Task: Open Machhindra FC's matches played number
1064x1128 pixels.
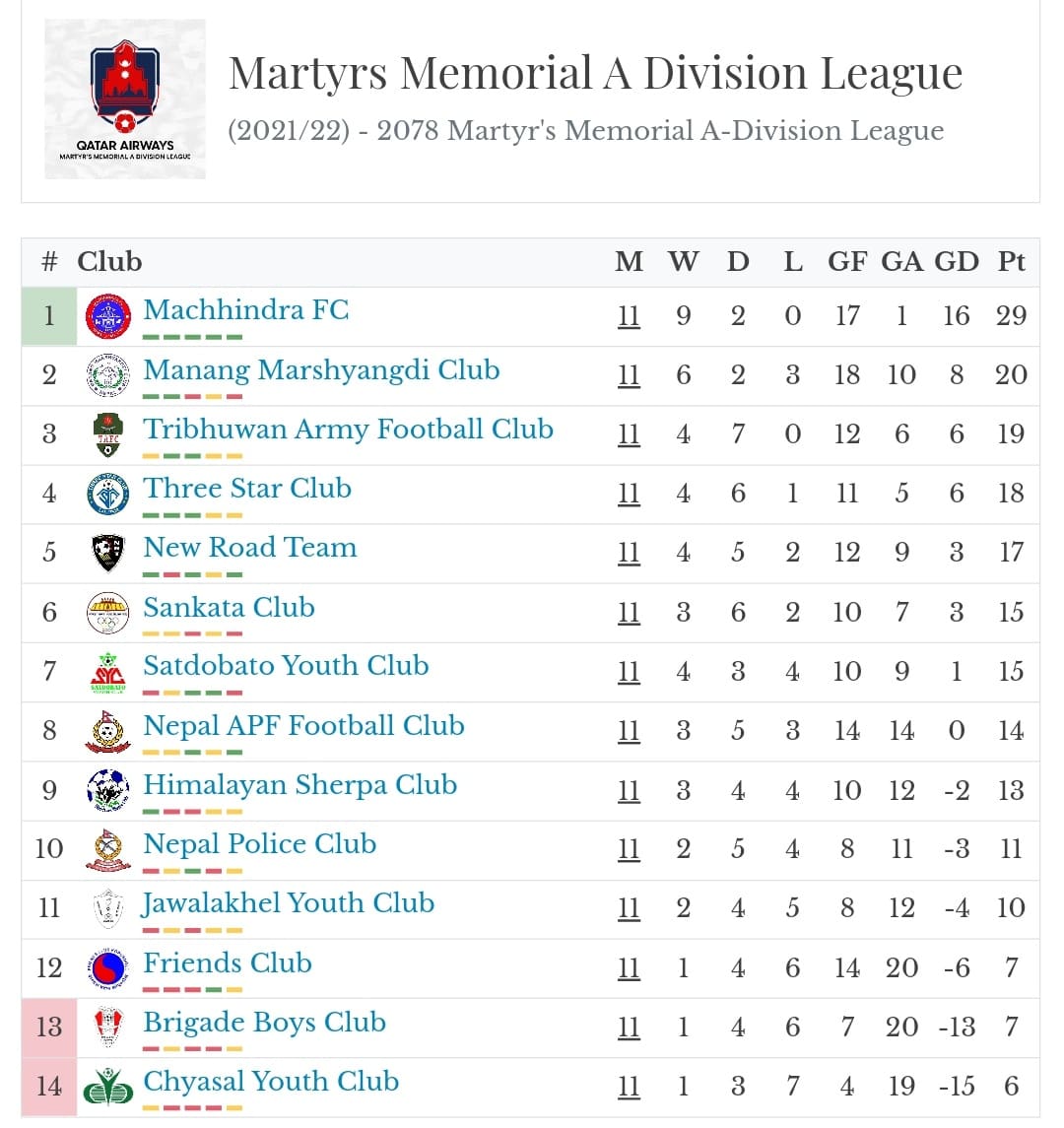Action: [x=629, y=316]
